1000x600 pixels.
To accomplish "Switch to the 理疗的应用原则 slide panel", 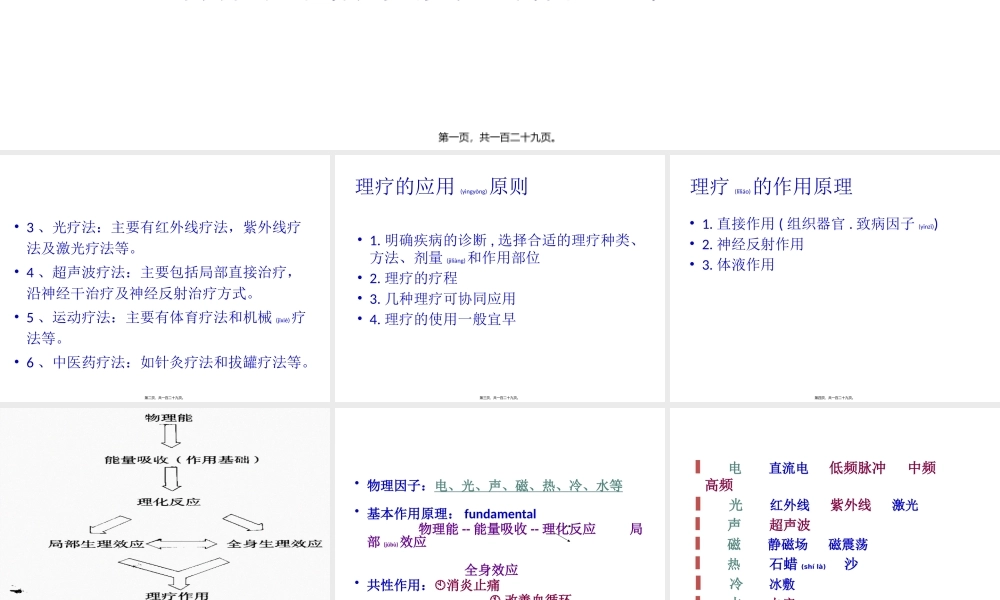I will (498, 278).
